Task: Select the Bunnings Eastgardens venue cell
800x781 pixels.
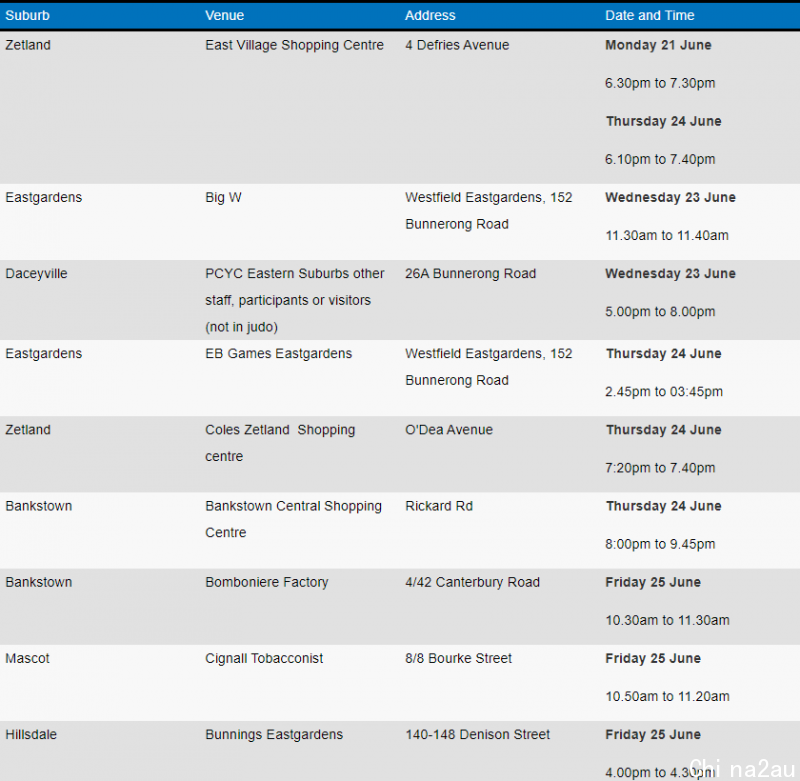Action: click(x=274, y=735)
